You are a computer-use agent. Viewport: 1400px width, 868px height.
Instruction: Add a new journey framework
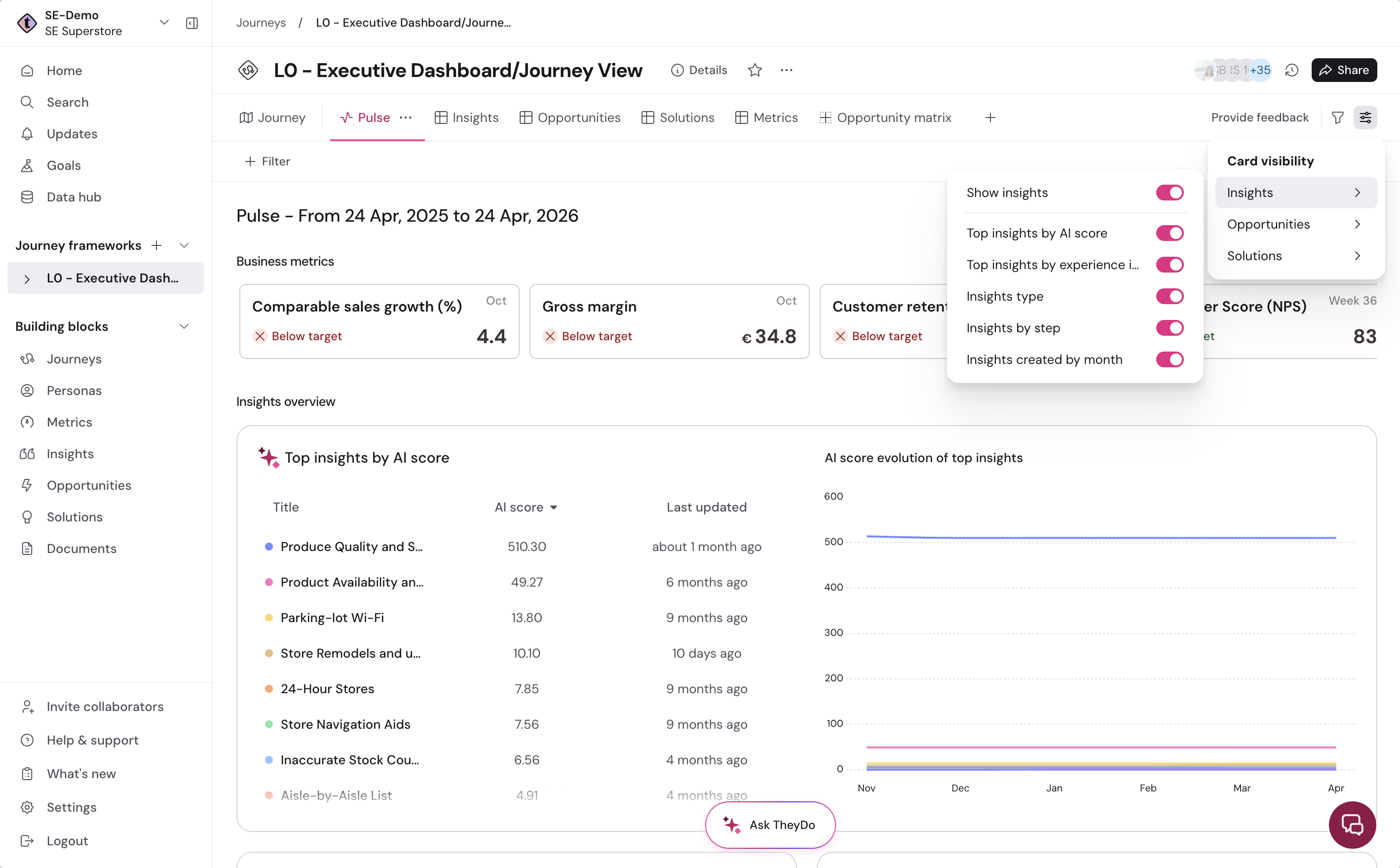tap(156, 245)
